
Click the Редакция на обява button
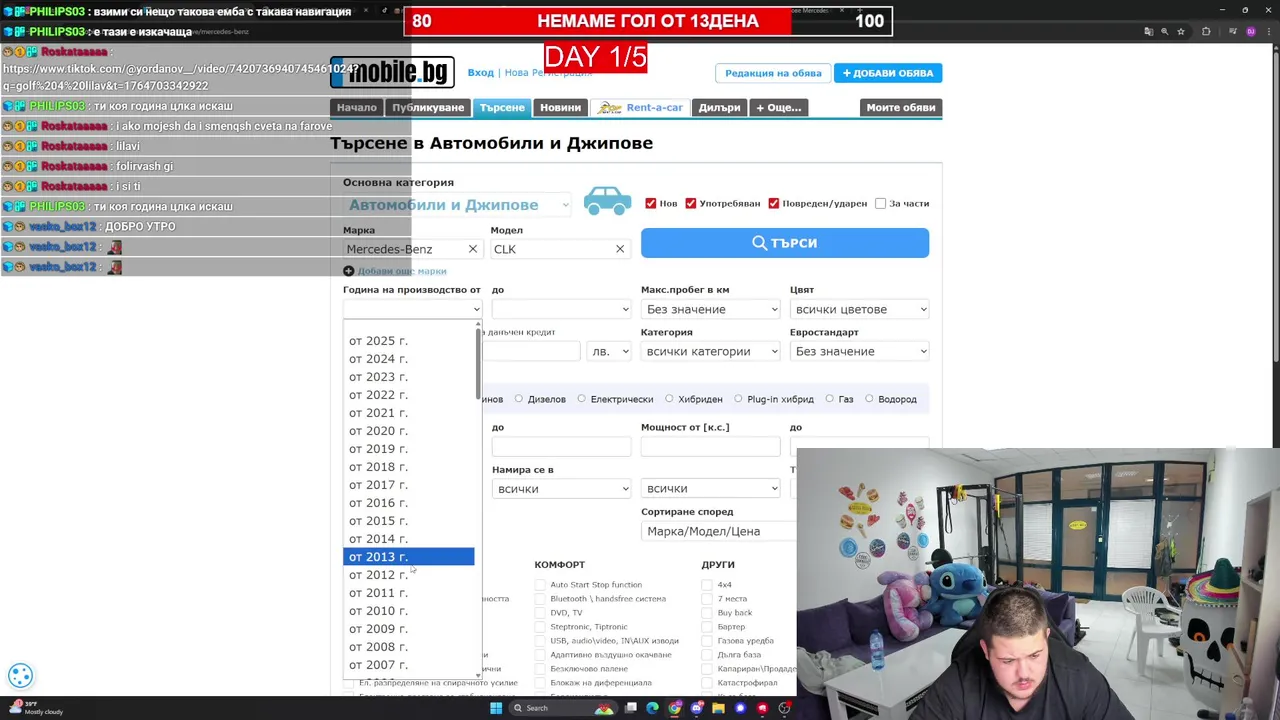click(773, 73)
